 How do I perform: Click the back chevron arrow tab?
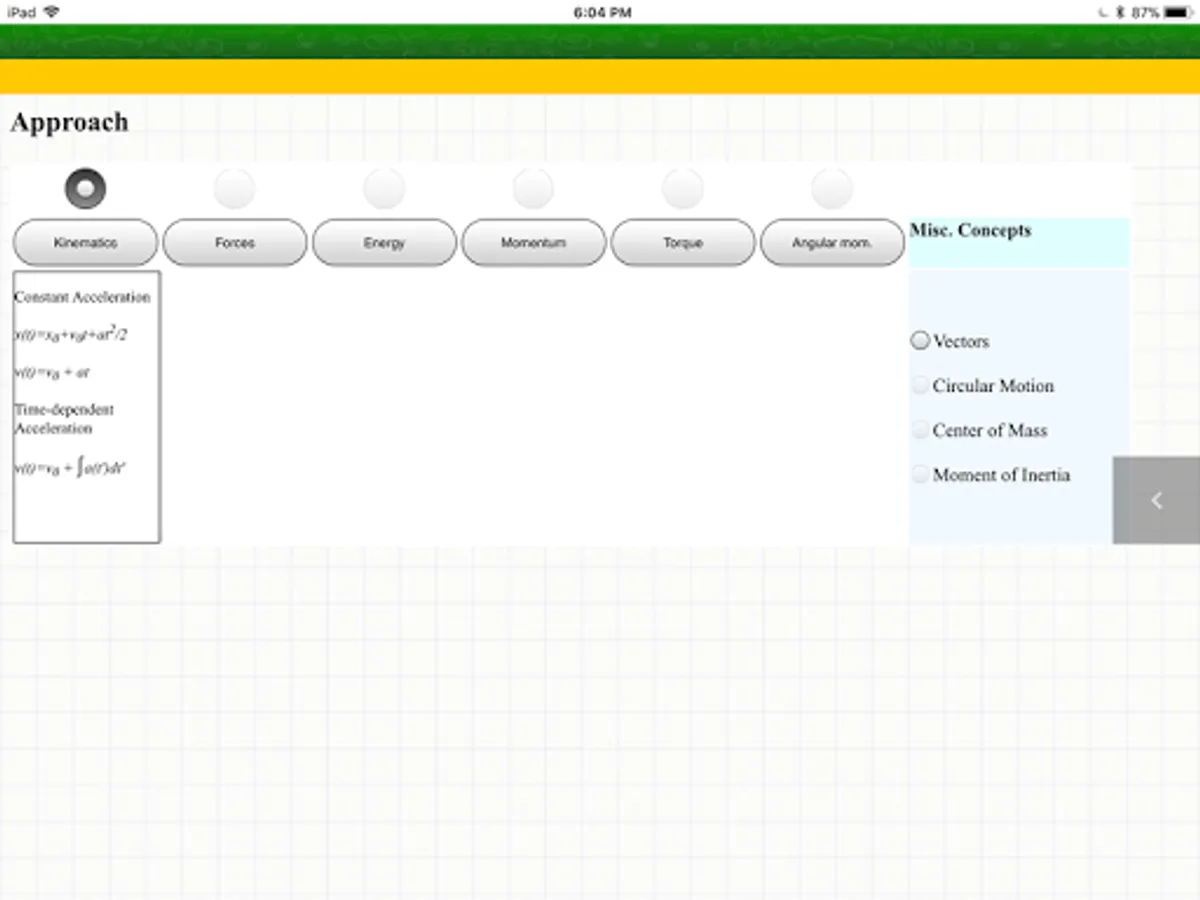(1156, 501)
